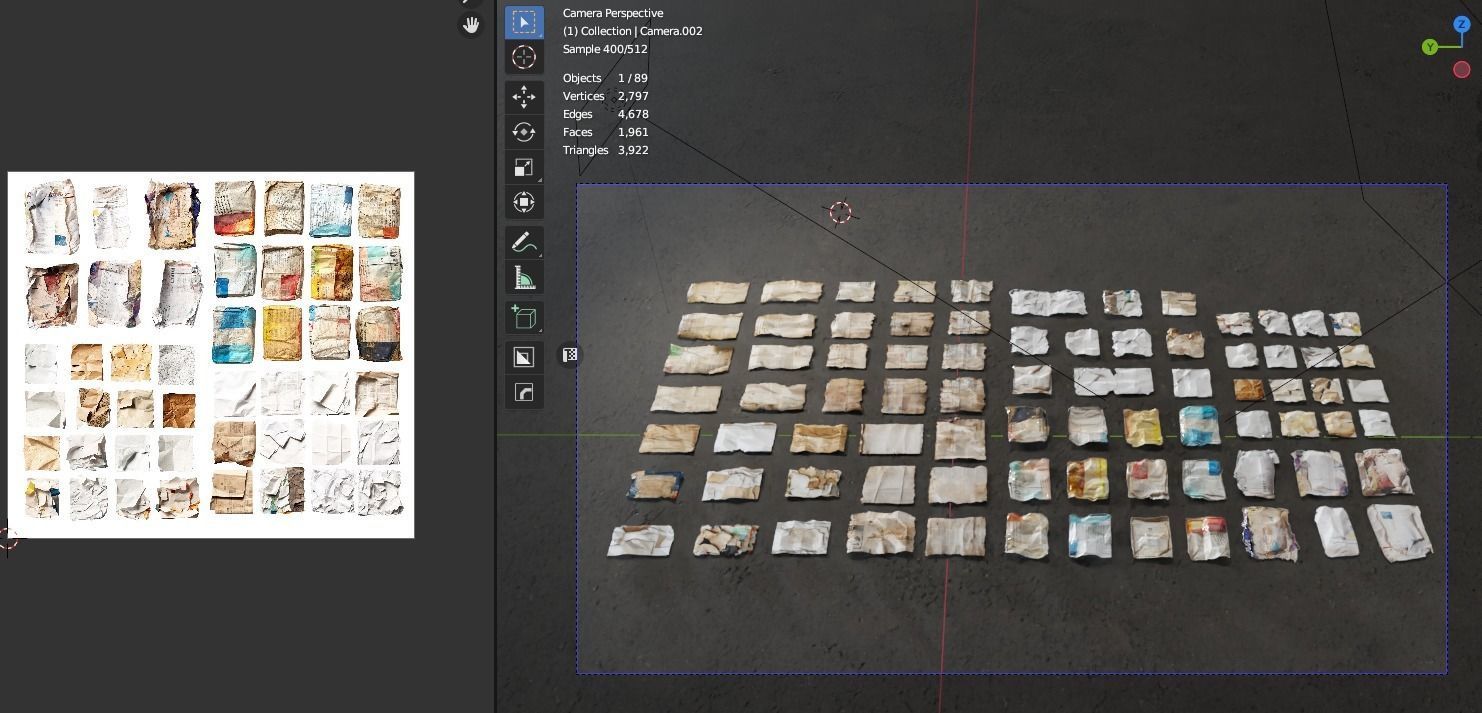The image size is (1482, 713).
Task: Pick the Rotate tool
Action: [524, 131]
